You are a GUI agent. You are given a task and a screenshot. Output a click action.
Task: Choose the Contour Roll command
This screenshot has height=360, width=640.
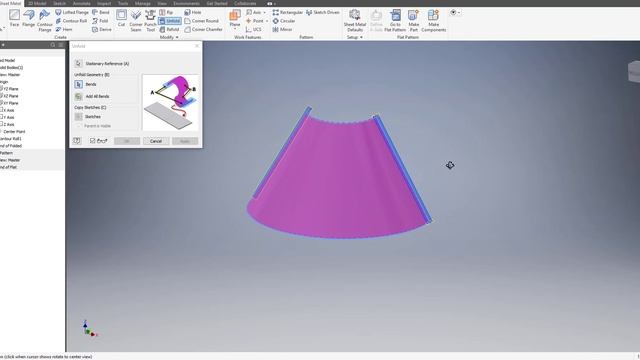71,21
